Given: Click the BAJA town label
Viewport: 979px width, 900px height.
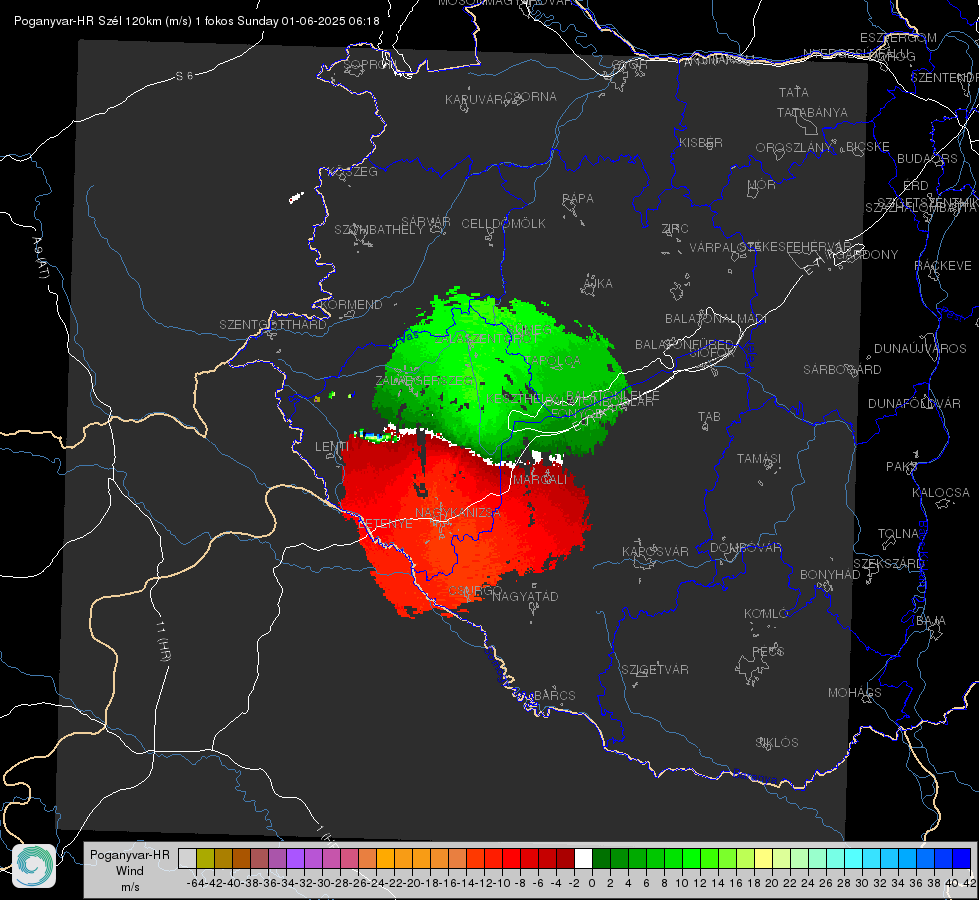Looking at the screenshot, I should pyautogui.click(x=931, y=621).
